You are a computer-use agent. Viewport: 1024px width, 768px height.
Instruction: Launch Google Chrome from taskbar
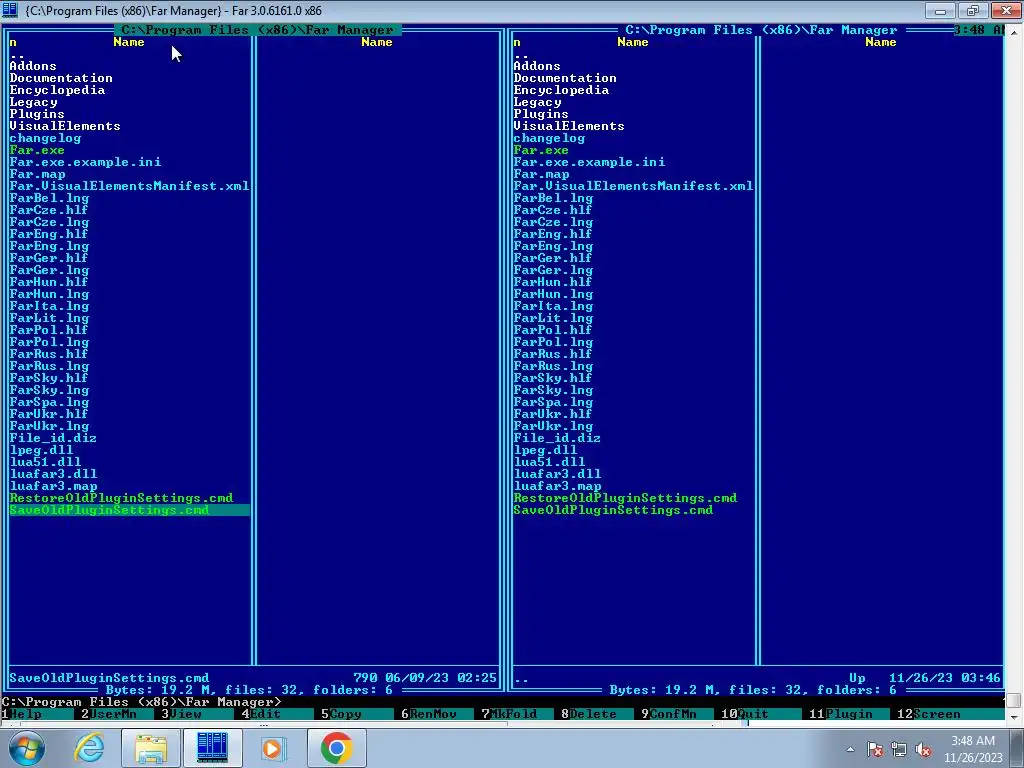pos(336,748)
